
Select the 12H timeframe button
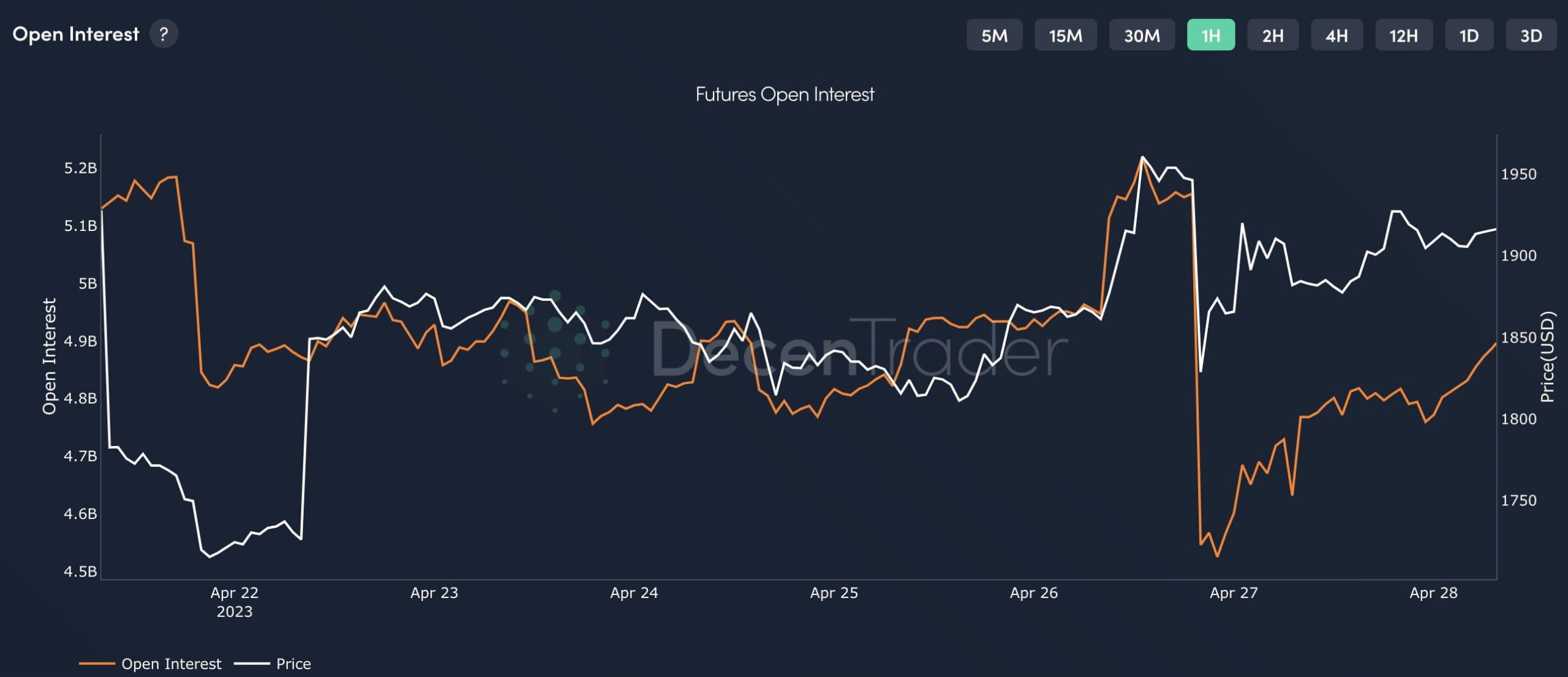point(1403,36)
